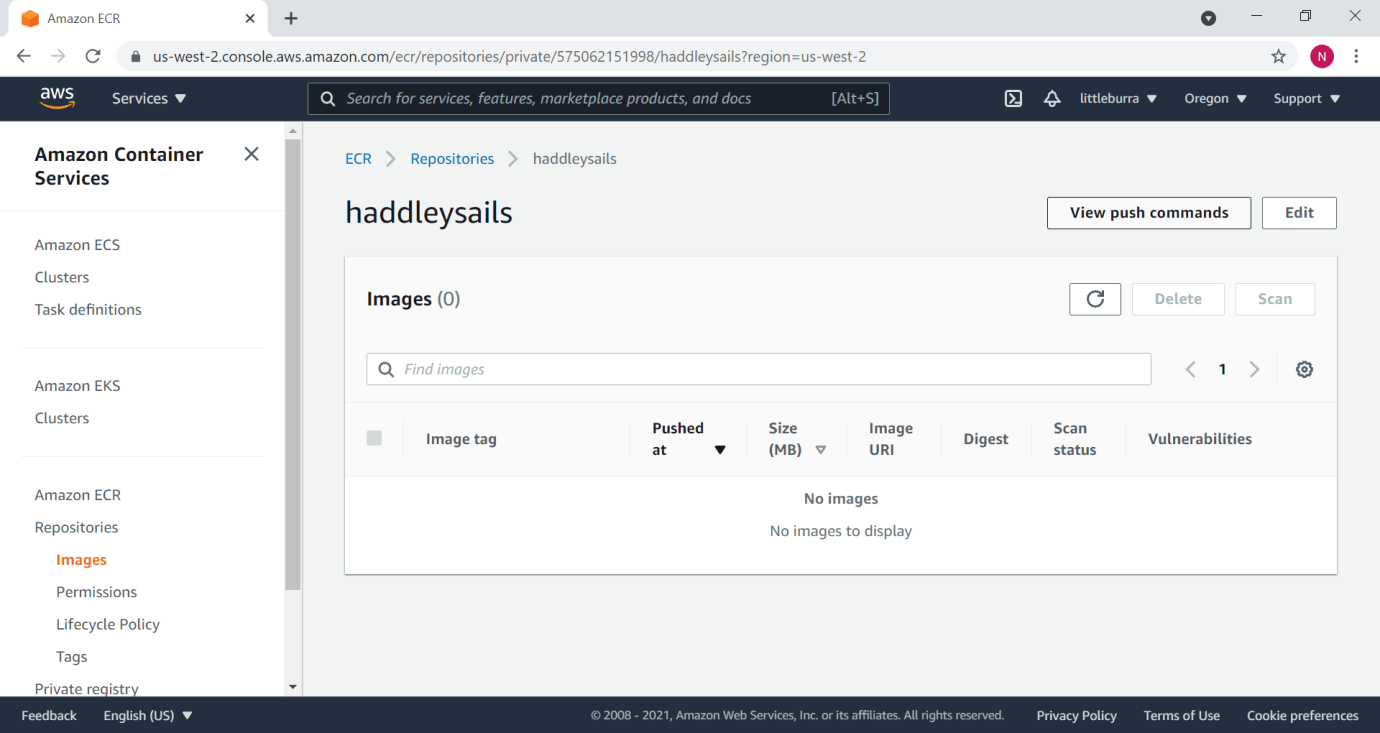This screenshot has height=733, width=1380.
Task: Click the haddleysails breadcrumb text
Action: (575, 159)
